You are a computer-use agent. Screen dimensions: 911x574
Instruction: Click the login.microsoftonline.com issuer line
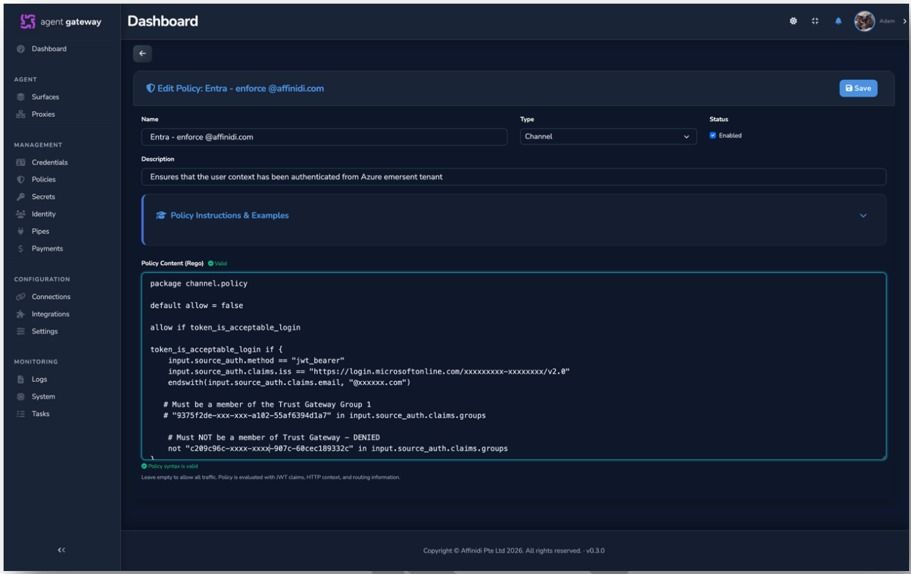(x=369, y=372)
